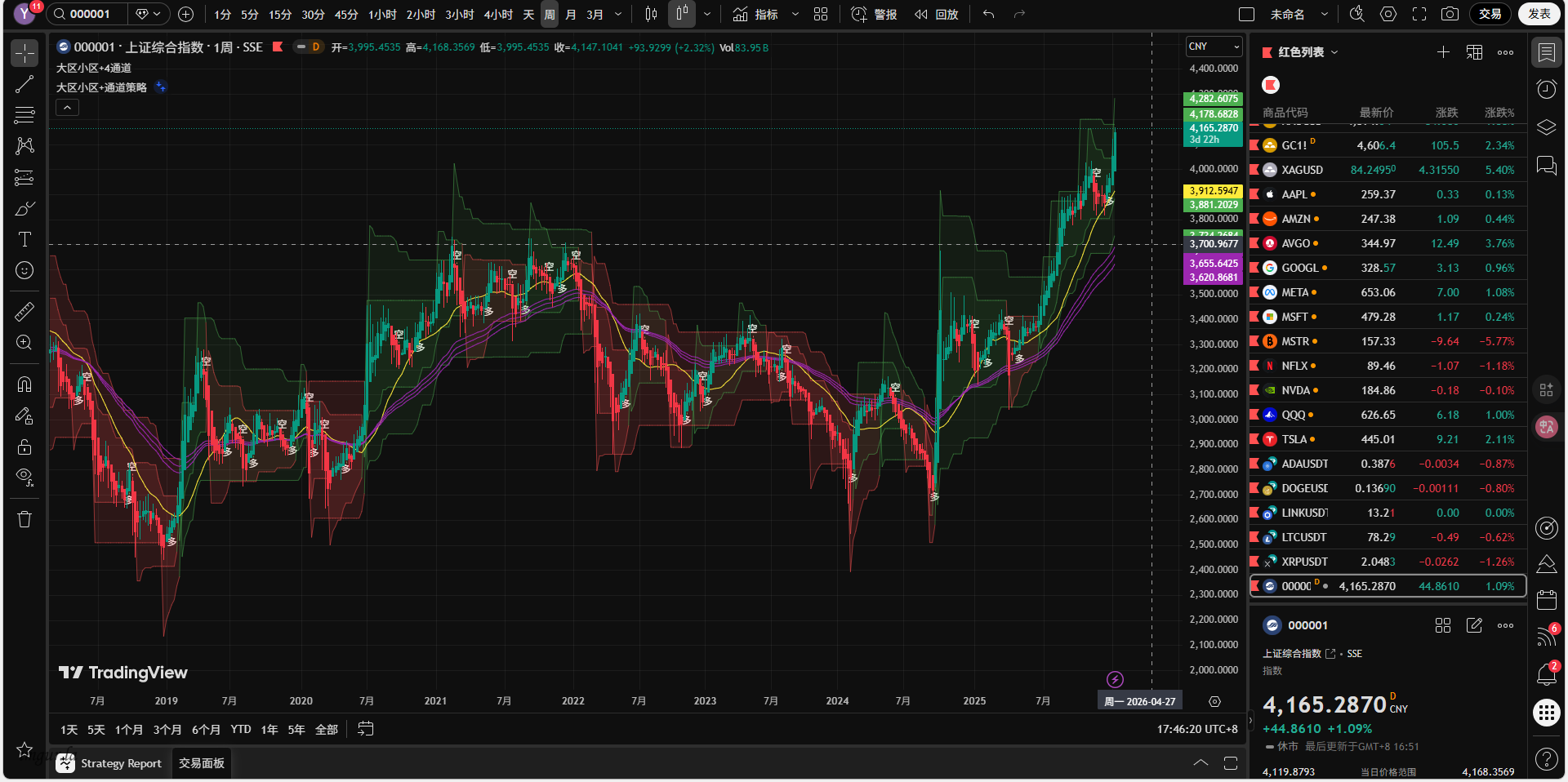The height and width of the screenshot is (782, 1568).
Task: Switch to the 交易面板 tab
Action: point(202,763)
